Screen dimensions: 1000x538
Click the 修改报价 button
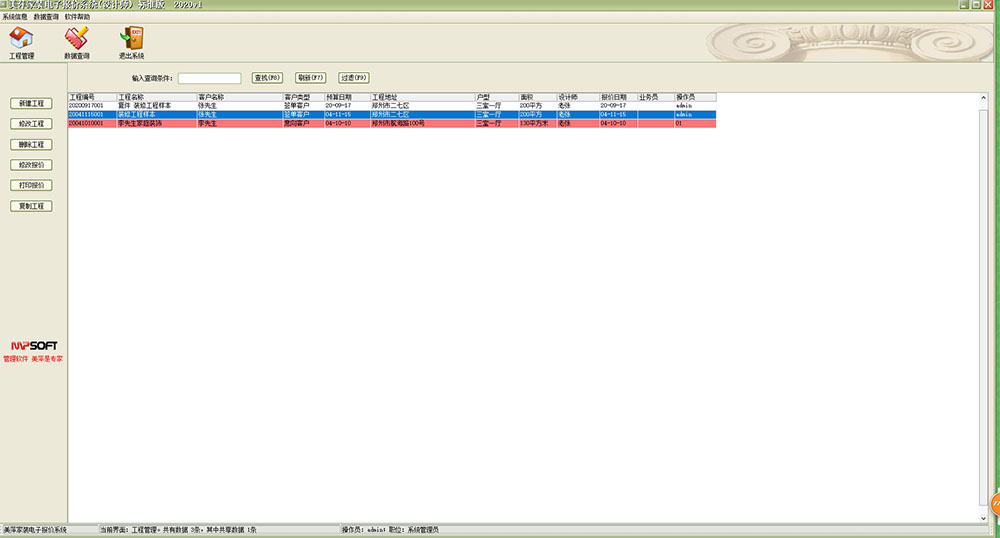coord(31,165)
